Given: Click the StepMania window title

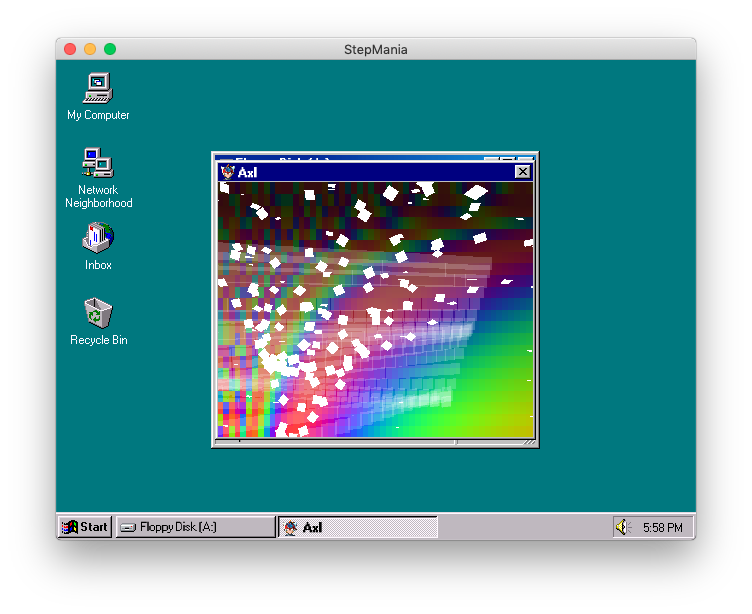Looking at the screenshot, I should pos(376,49).
